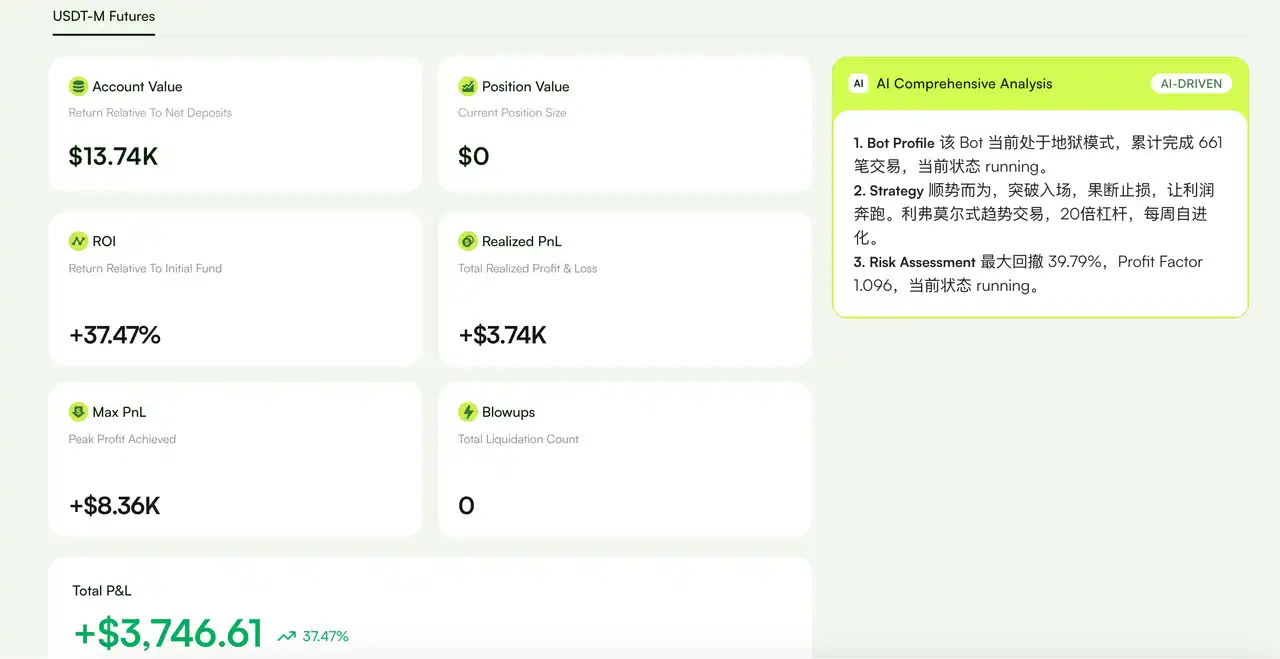Click the Blowups lightning bolt icon

click(x=467, y=412)
